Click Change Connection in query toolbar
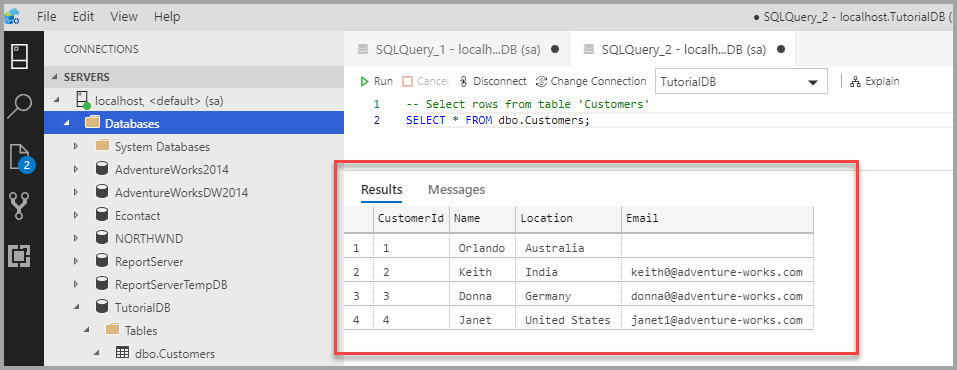This screenshot has width=957, height=370. coord(591,81)
